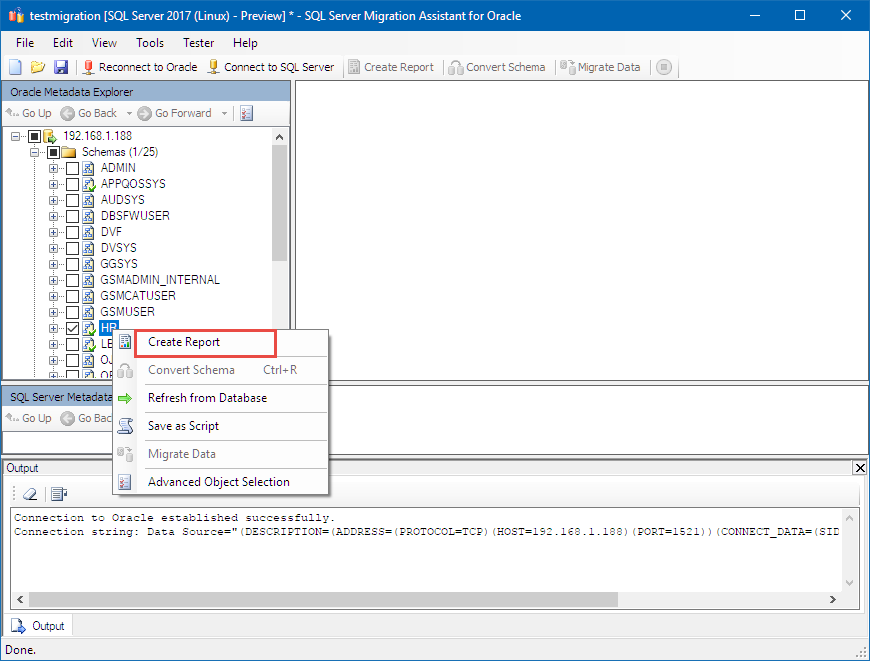Click the Go Forward navigation button
The width and height of the screenshot is (870, 661).
[x=173, y=113]
